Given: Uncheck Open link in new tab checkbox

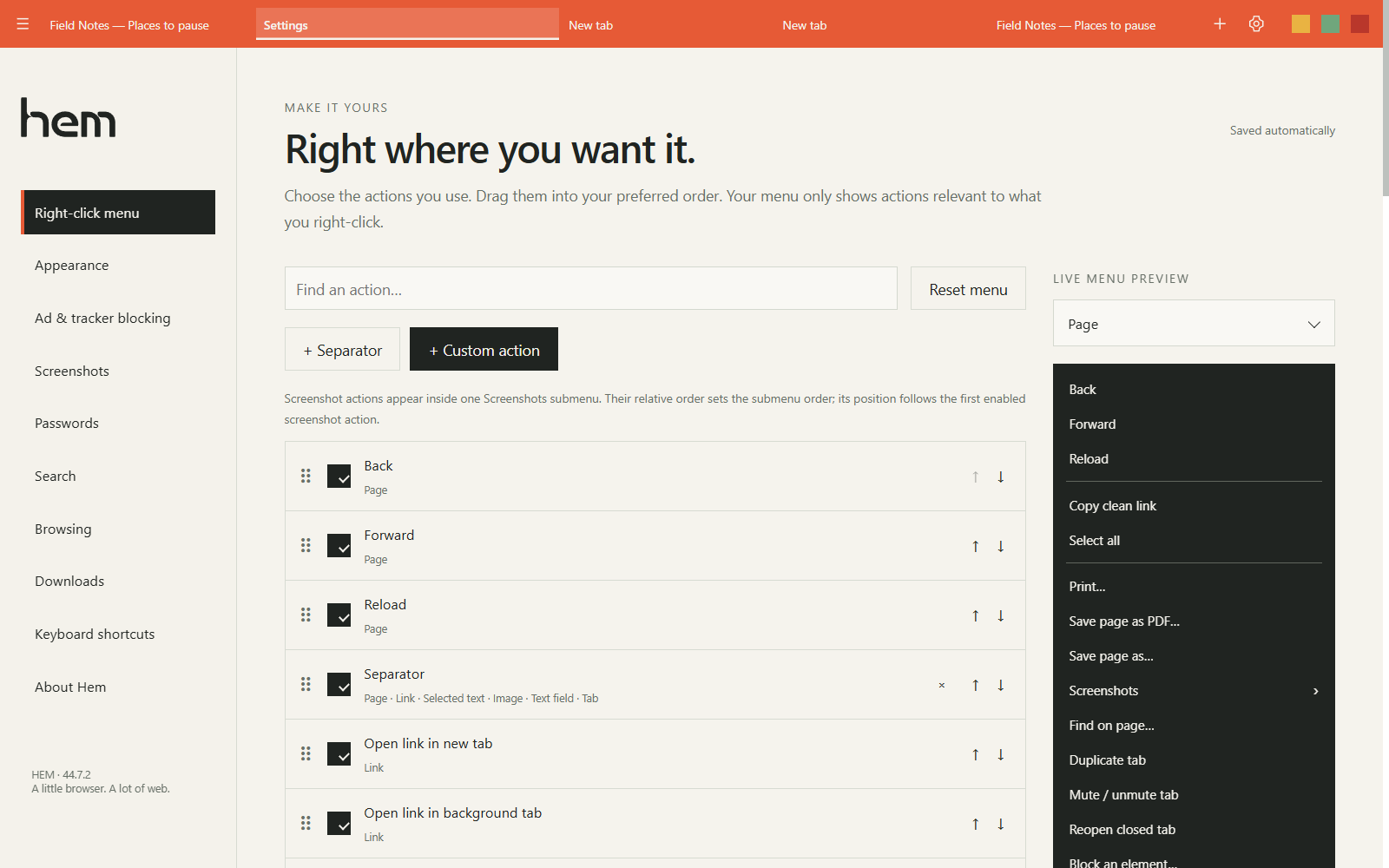Looking at the screenshot, I should [x=339, y=753].
